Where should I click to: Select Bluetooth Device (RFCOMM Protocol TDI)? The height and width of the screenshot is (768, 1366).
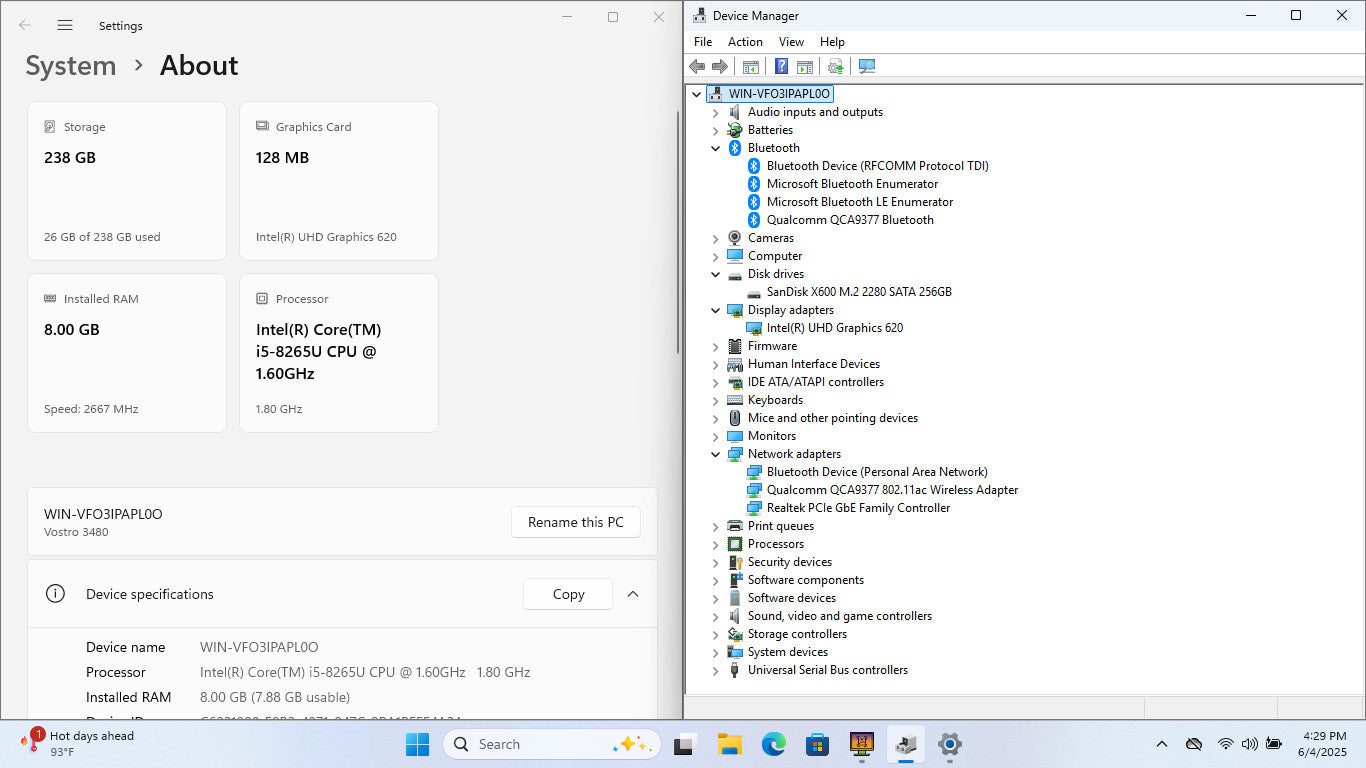click(877, 166)
